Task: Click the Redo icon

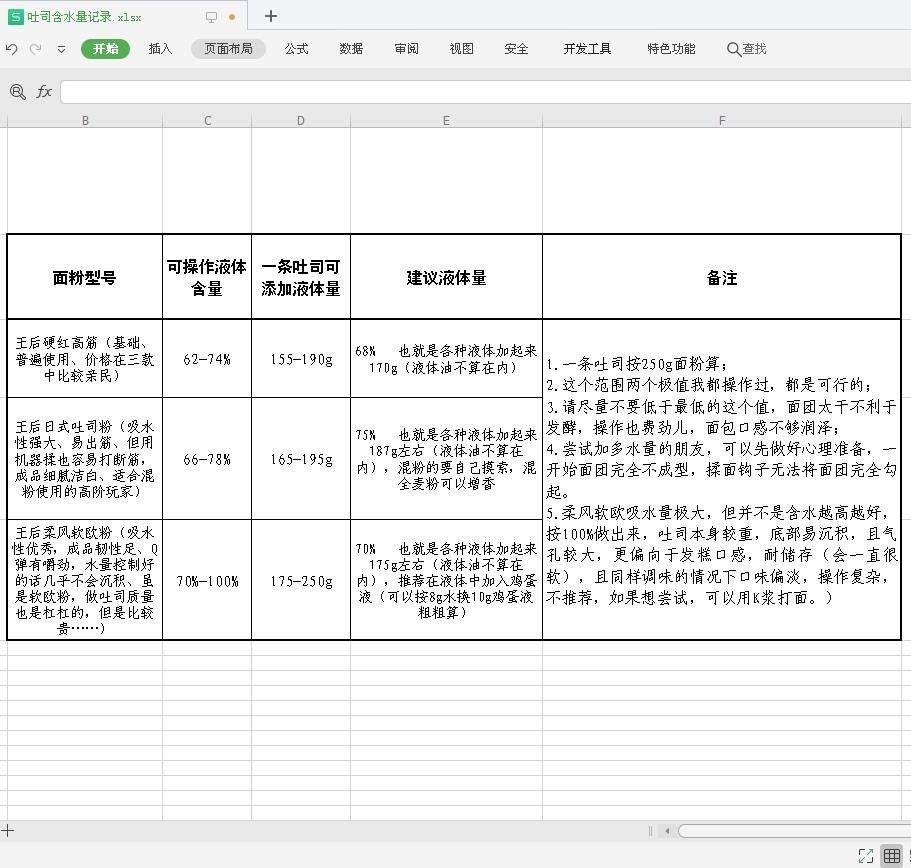Action: point(34,49)
